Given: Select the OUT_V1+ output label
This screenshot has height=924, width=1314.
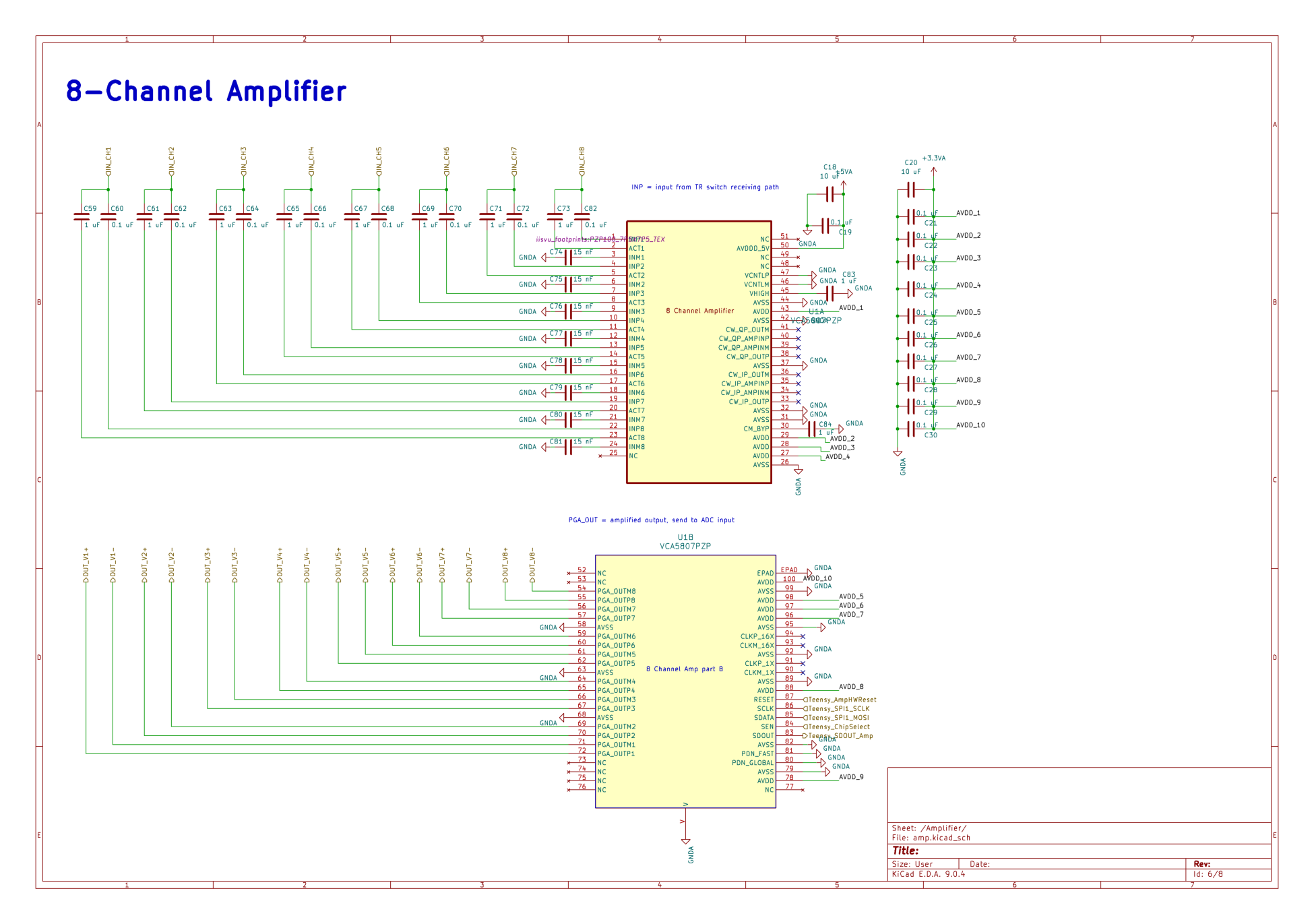Looking at the screenshot, I should (86, 565).
